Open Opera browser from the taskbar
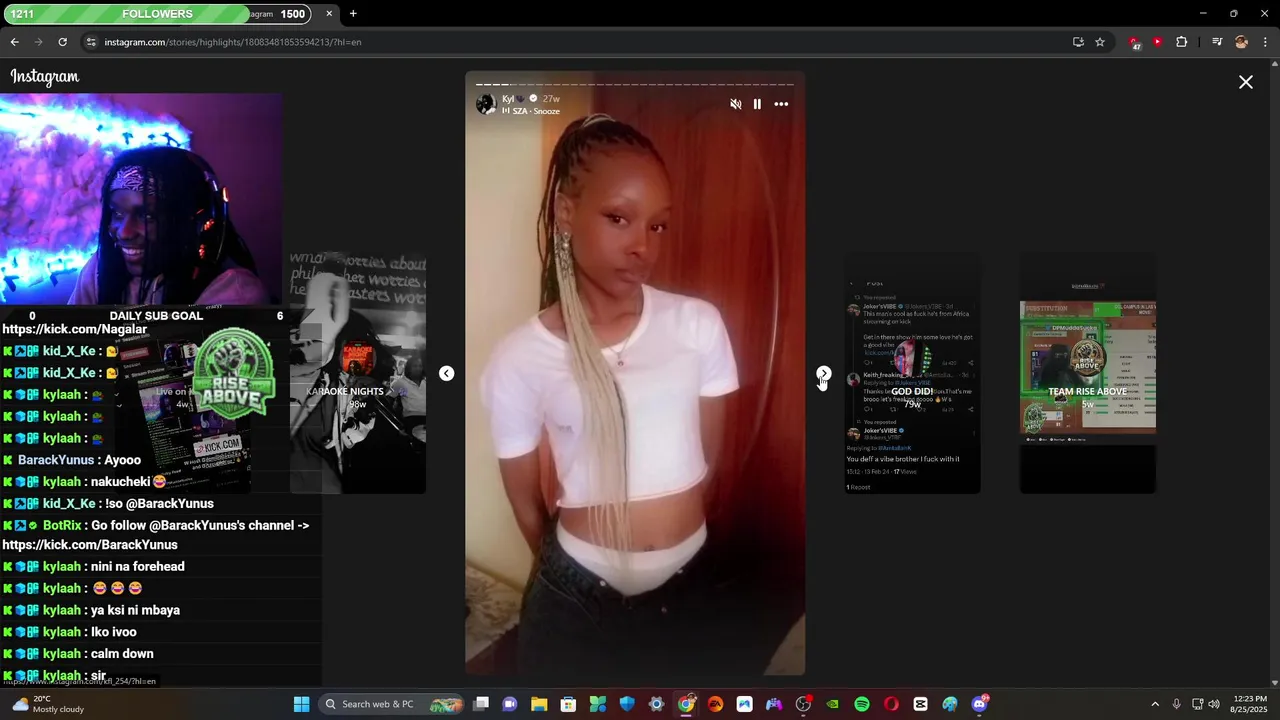Viewport: 1280px width, 720px height. click(x=891, y=704)
